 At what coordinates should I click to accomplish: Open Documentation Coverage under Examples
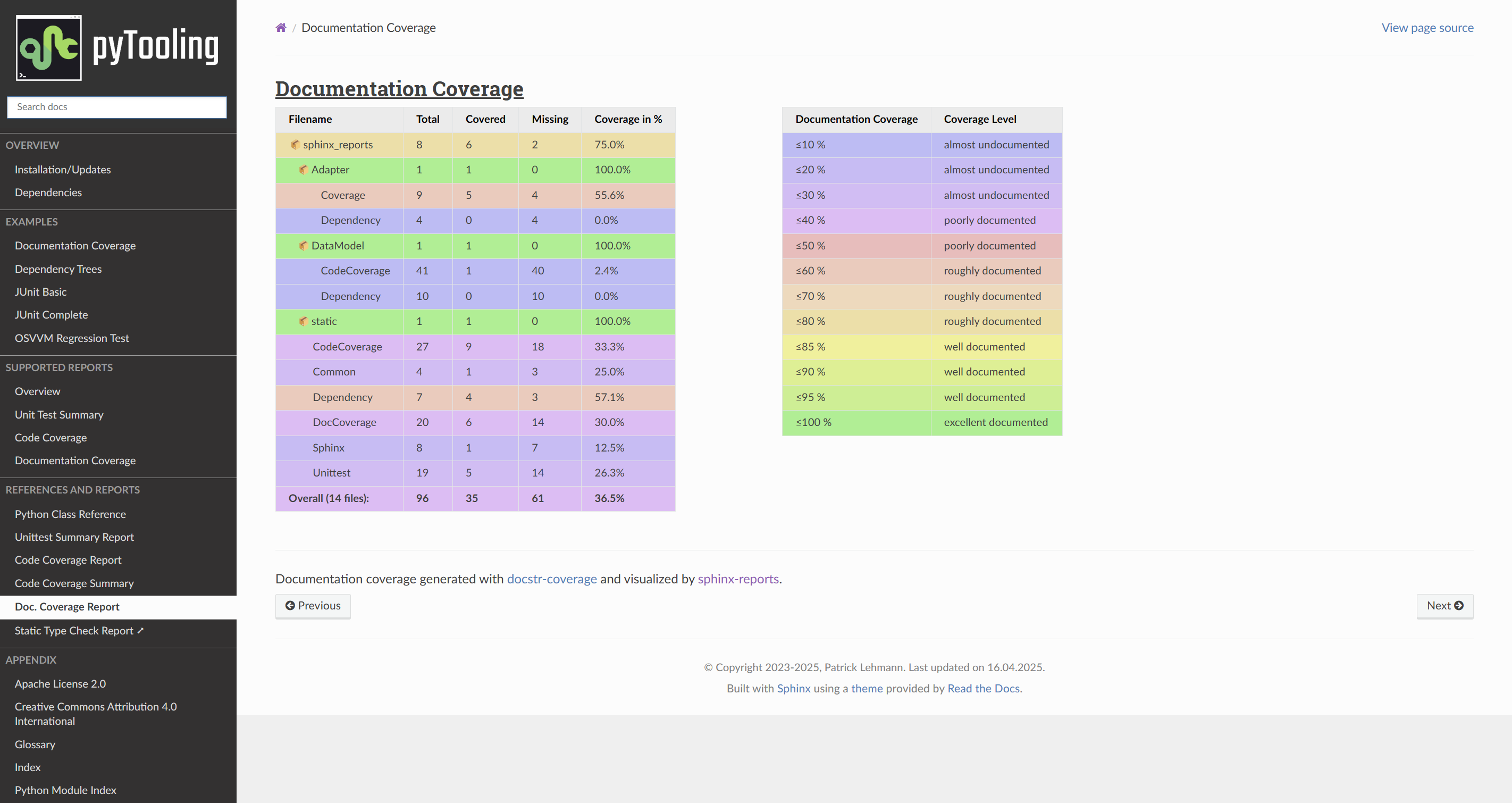coord(75,245)
